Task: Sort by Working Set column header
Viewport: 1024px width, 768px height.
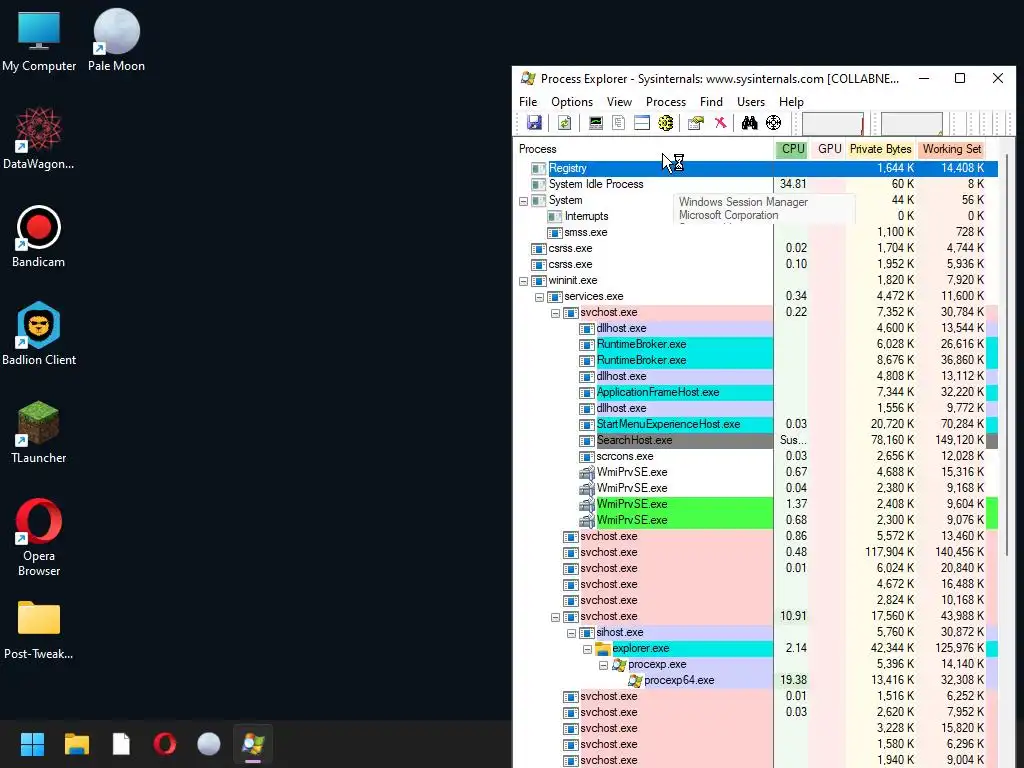Action: pyautogui.click(x=952, y=149)
